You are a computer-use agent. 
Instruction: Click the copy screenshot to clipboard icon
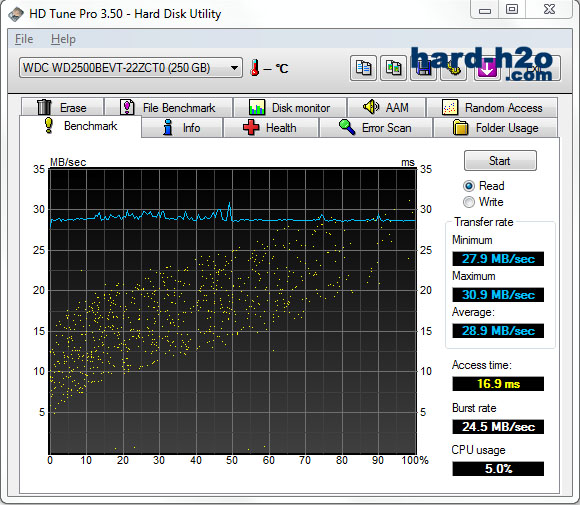[394, 68]
